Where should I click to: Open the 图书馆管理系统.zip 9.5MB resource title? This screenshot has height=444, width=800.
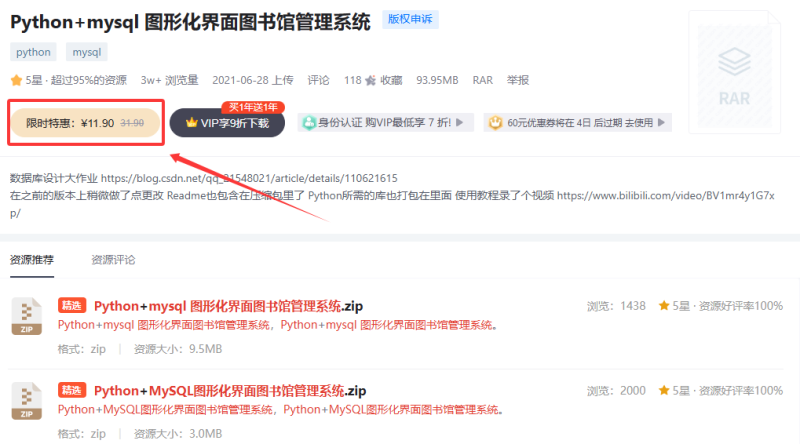pos(228,306)
